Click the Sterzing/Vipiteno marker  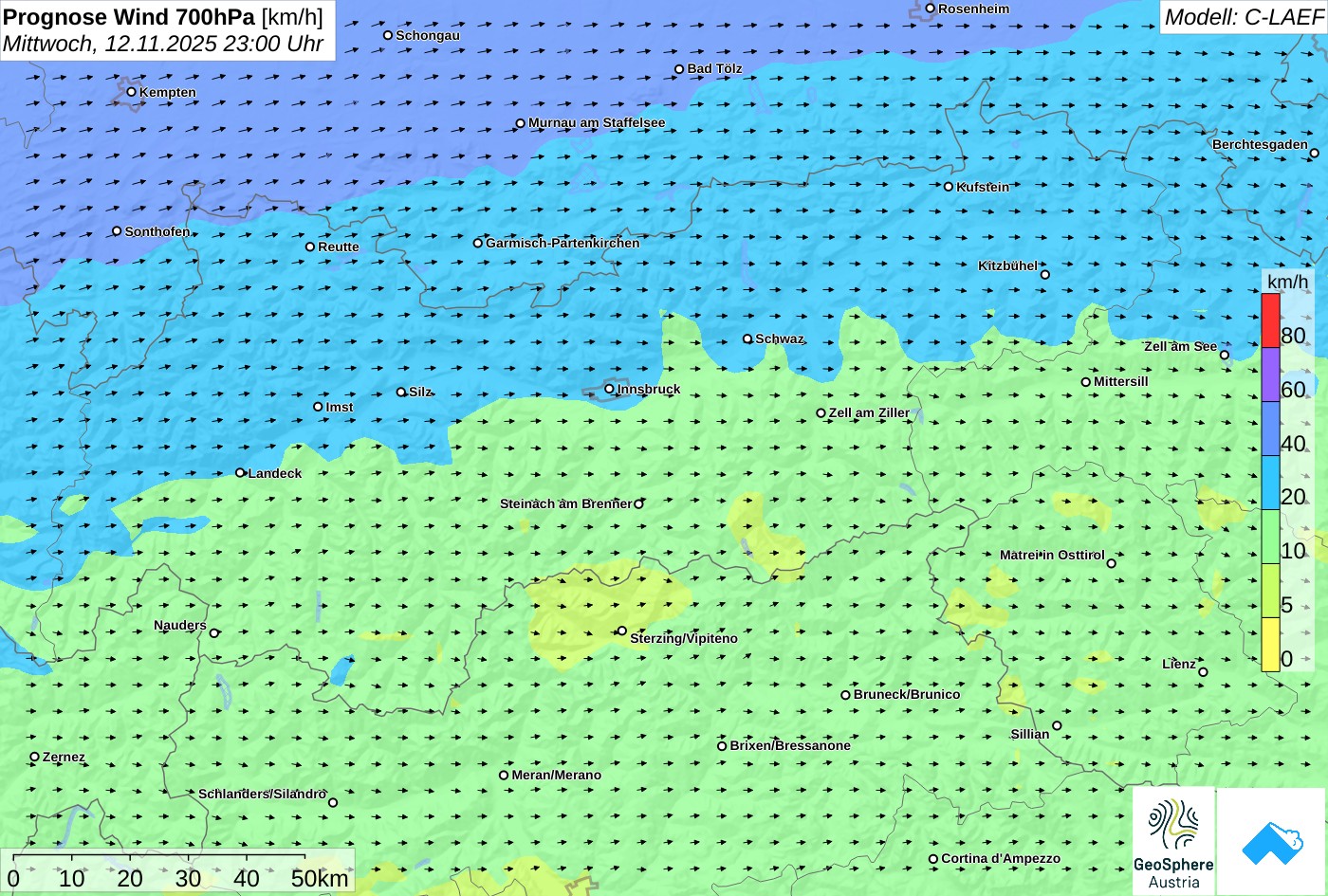tap(622, 631)
